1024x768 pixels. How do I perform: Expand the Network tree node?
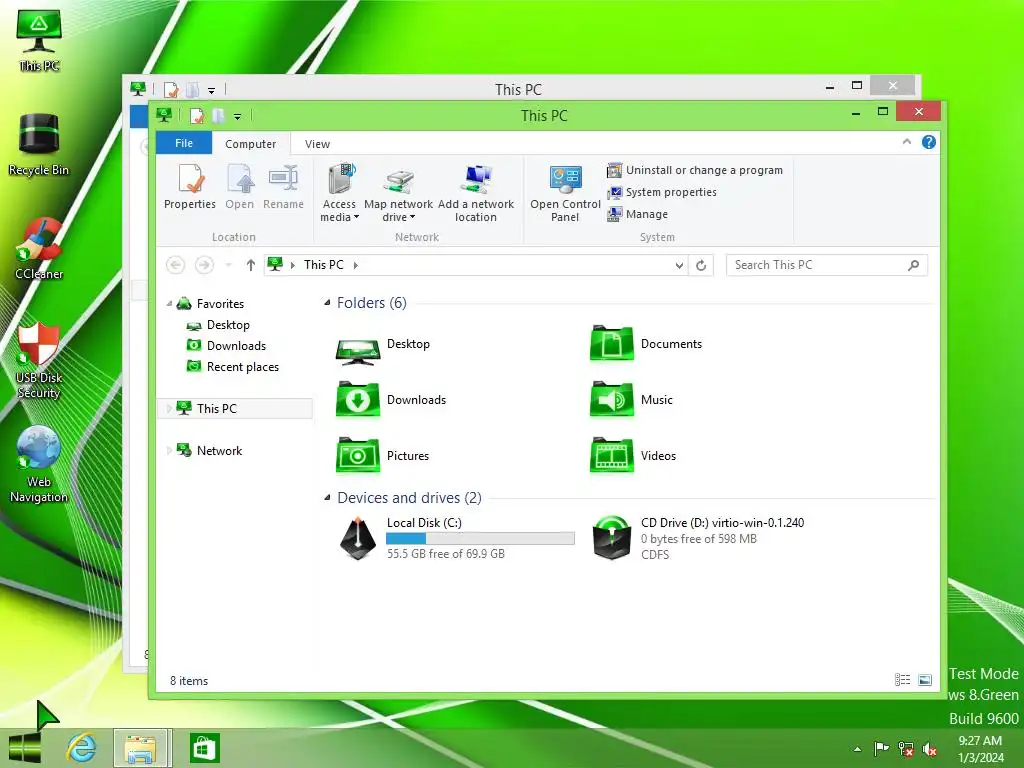169,451
